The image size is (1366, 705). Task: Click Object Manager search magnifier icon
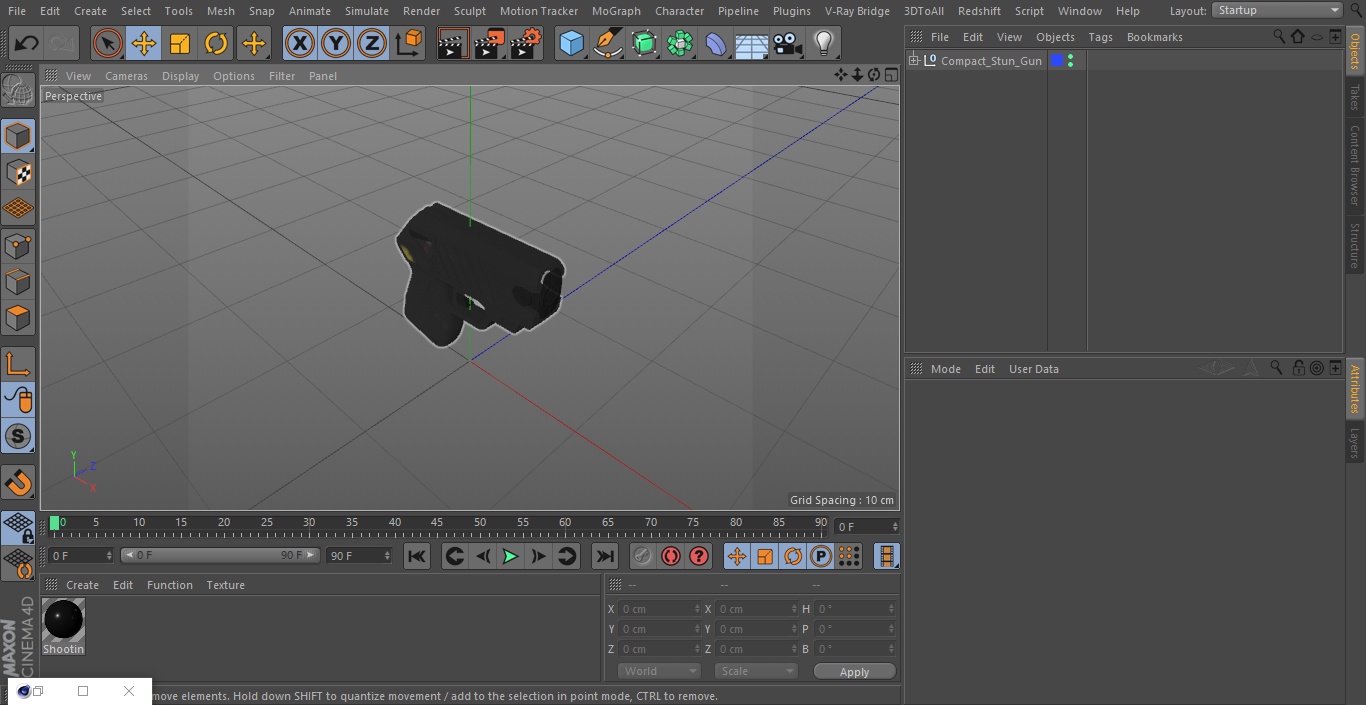(x=1279, y=36)
